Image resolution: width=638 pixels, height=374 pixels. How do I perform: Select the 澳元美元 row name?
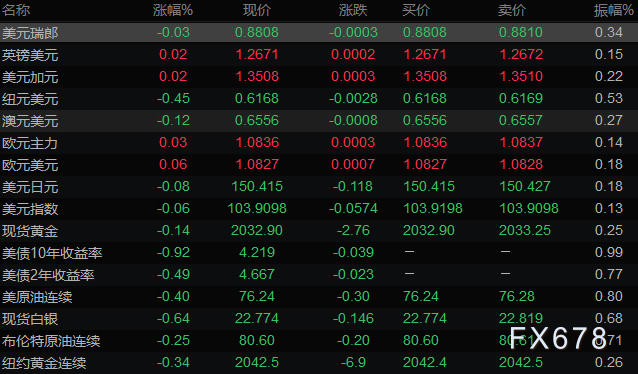click(x=31, y=120)
